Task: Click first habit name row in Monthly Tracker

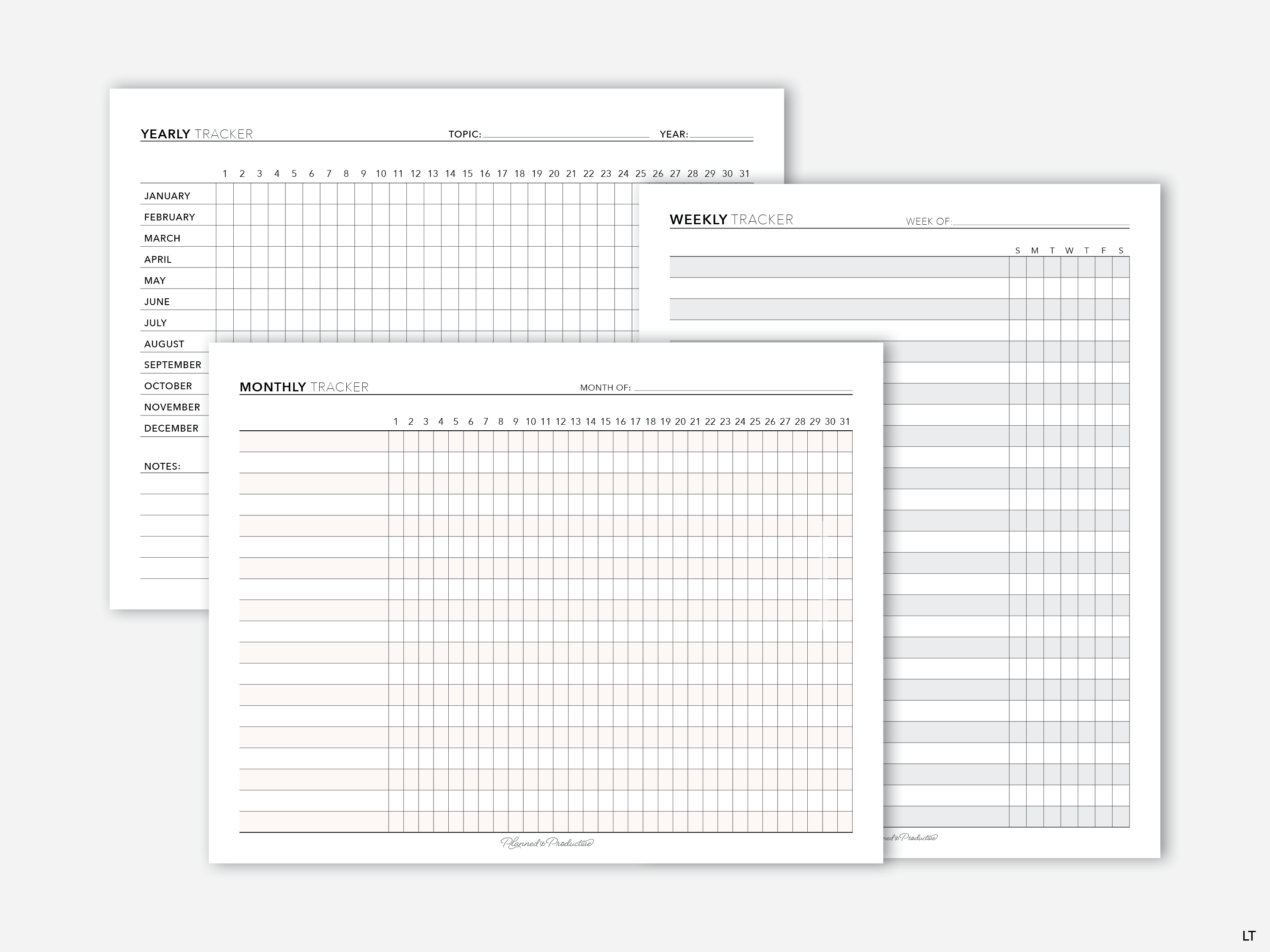Action: (314, 441)
